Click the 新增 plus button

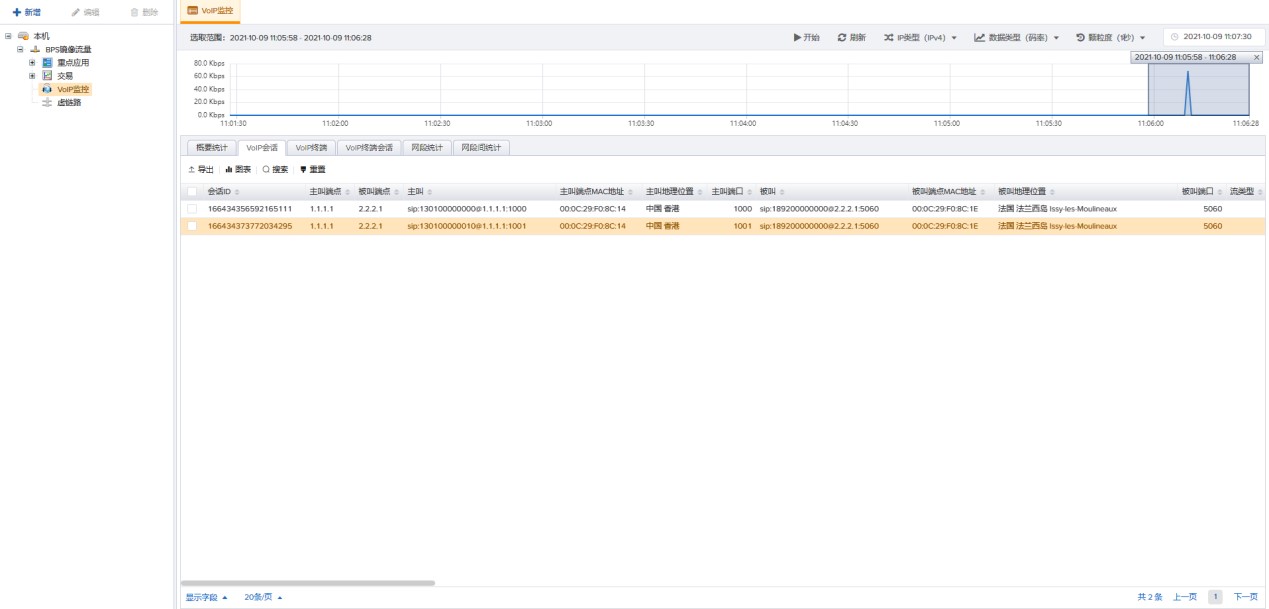click(27, 12)
